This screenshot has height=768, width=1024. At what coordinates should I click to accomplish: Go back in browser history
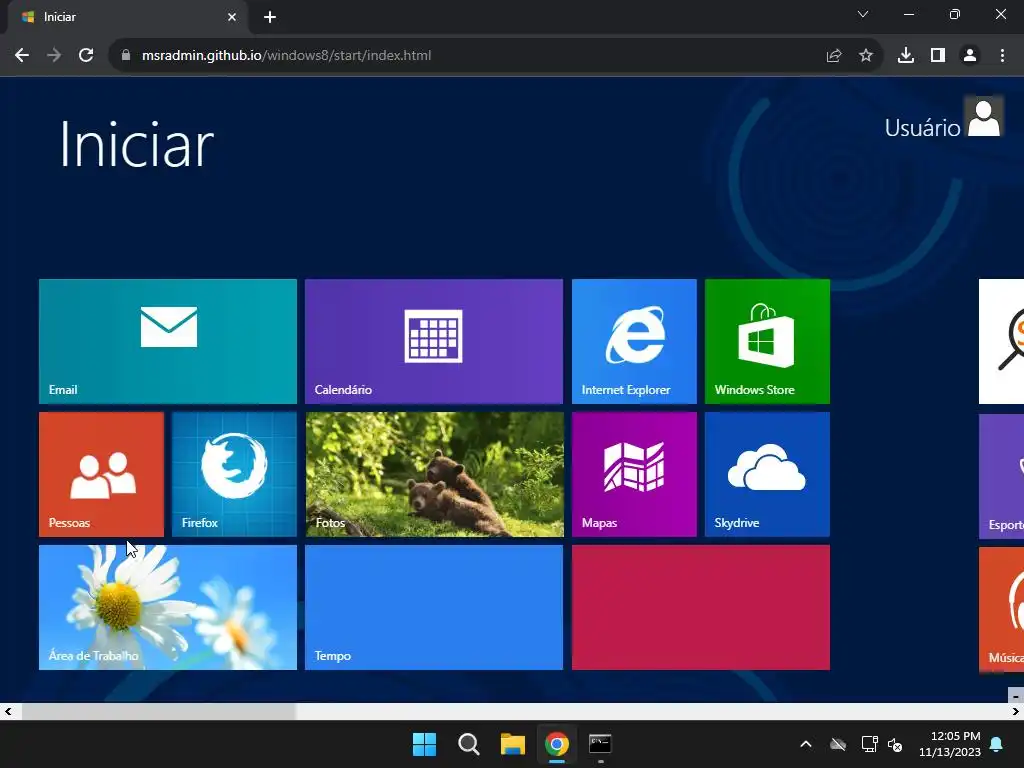point(22,56)
